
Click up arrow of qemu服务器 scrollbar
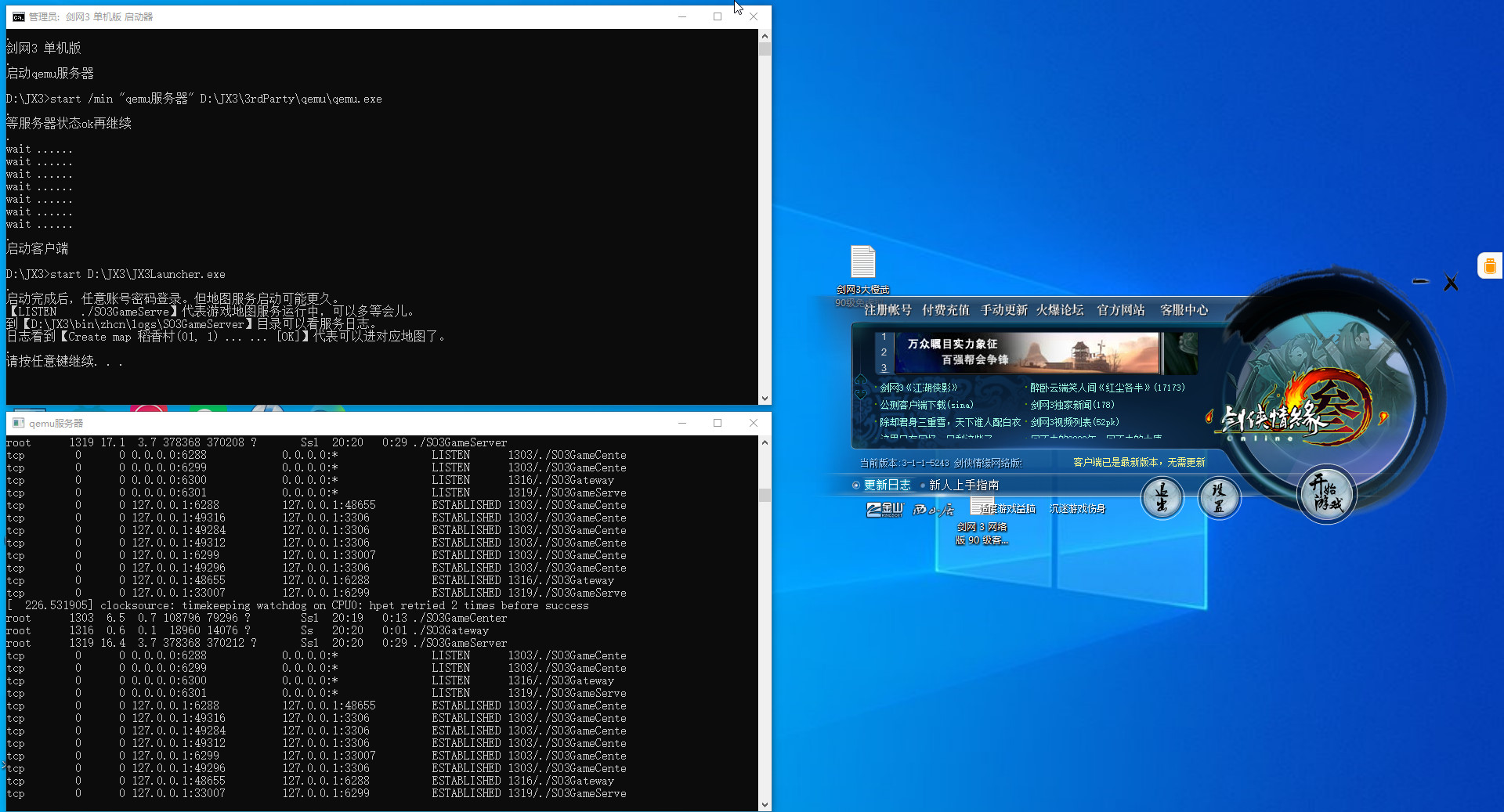(765, 442)
